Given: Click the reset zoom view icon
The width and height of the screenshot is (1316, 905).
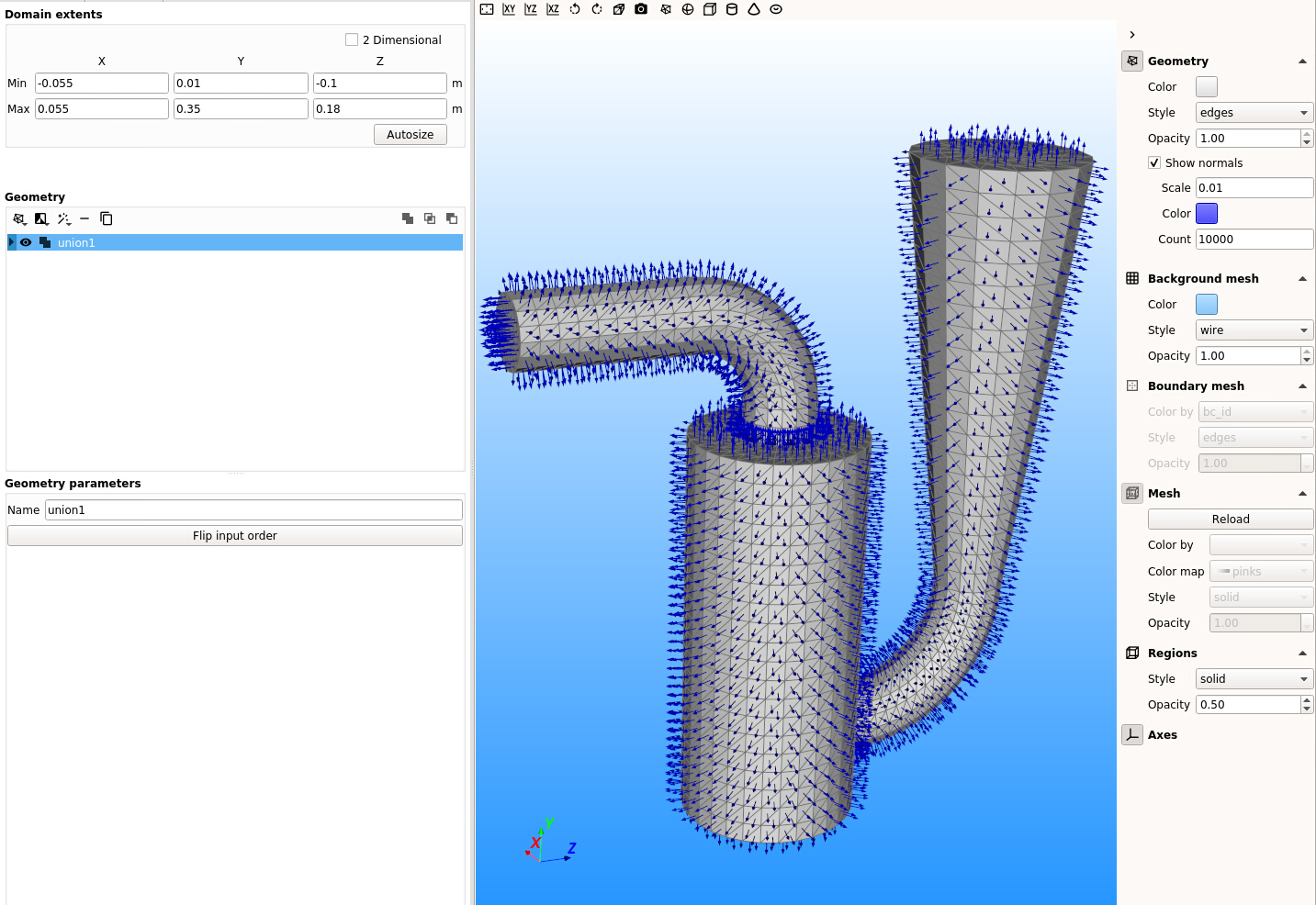Looking at the screenshot, I should 487,9.
